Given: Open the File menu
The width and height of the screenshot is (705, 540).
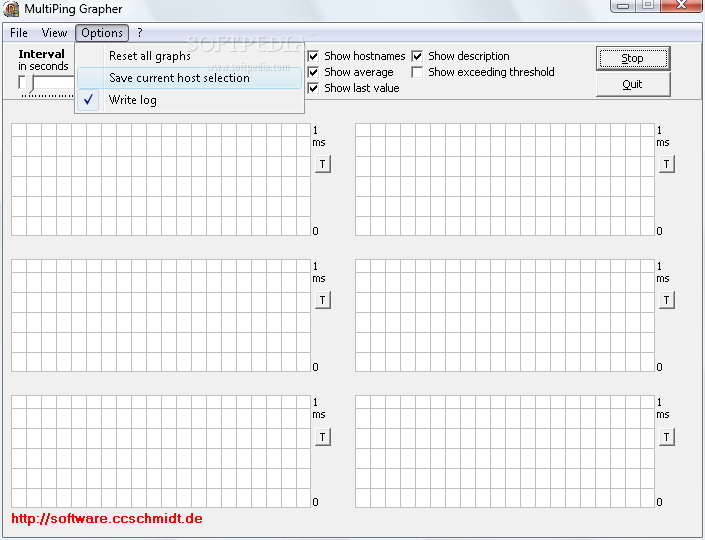Looking at the screenshot, I should pos(19,33).
